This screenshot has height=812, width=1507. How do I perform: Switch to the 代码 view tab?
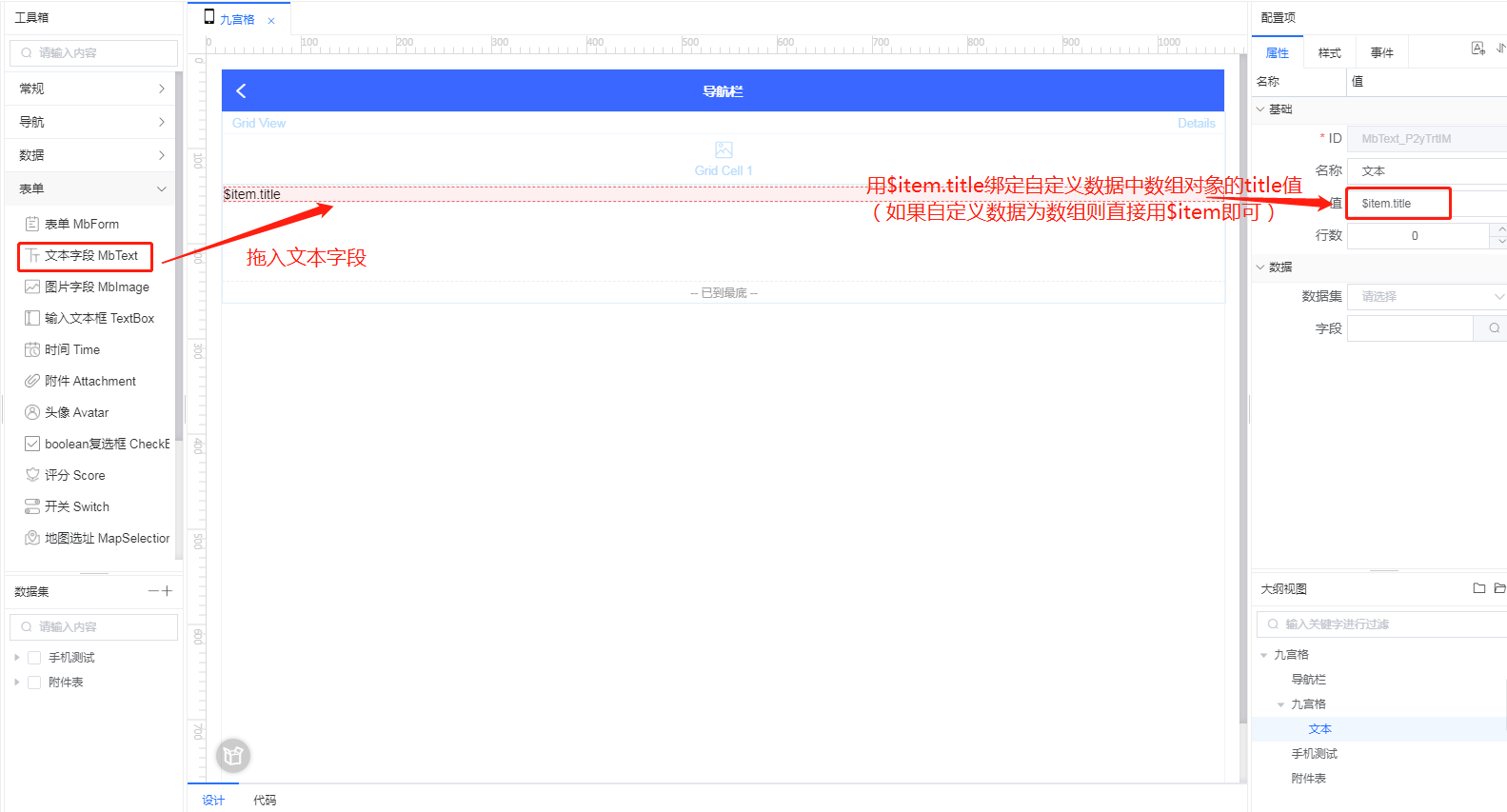[265, 800]
